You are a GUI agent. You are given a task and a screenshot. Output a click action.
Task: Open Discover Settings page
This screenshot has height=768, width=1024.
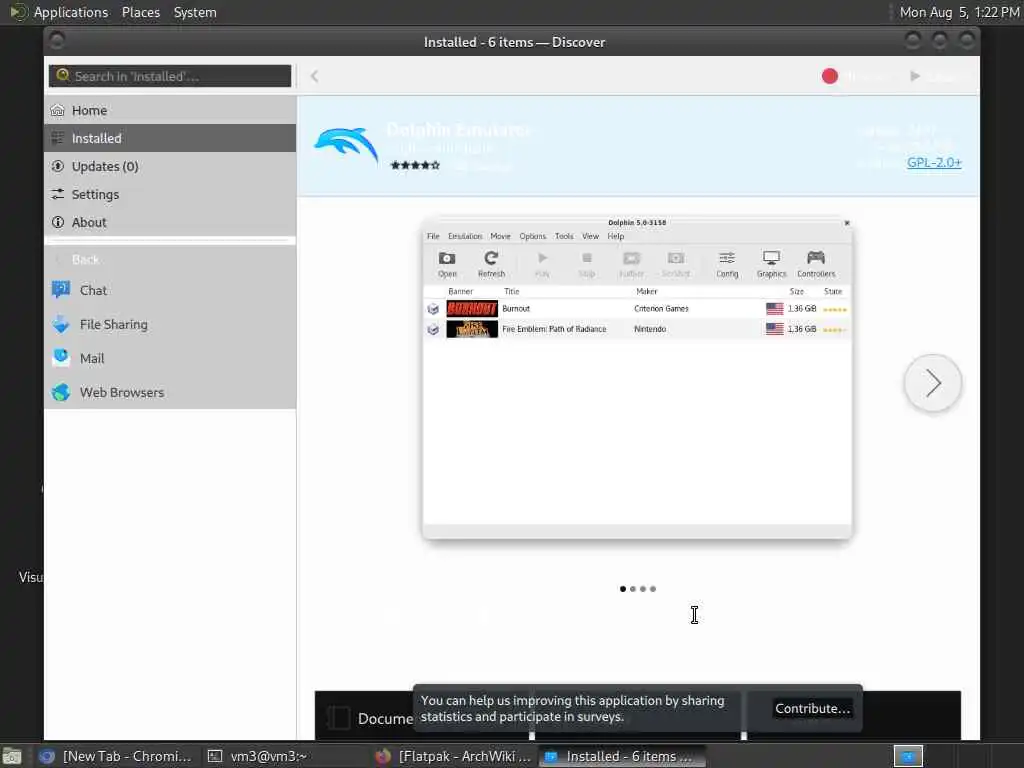pyautogui.click(x=170, y=195)
